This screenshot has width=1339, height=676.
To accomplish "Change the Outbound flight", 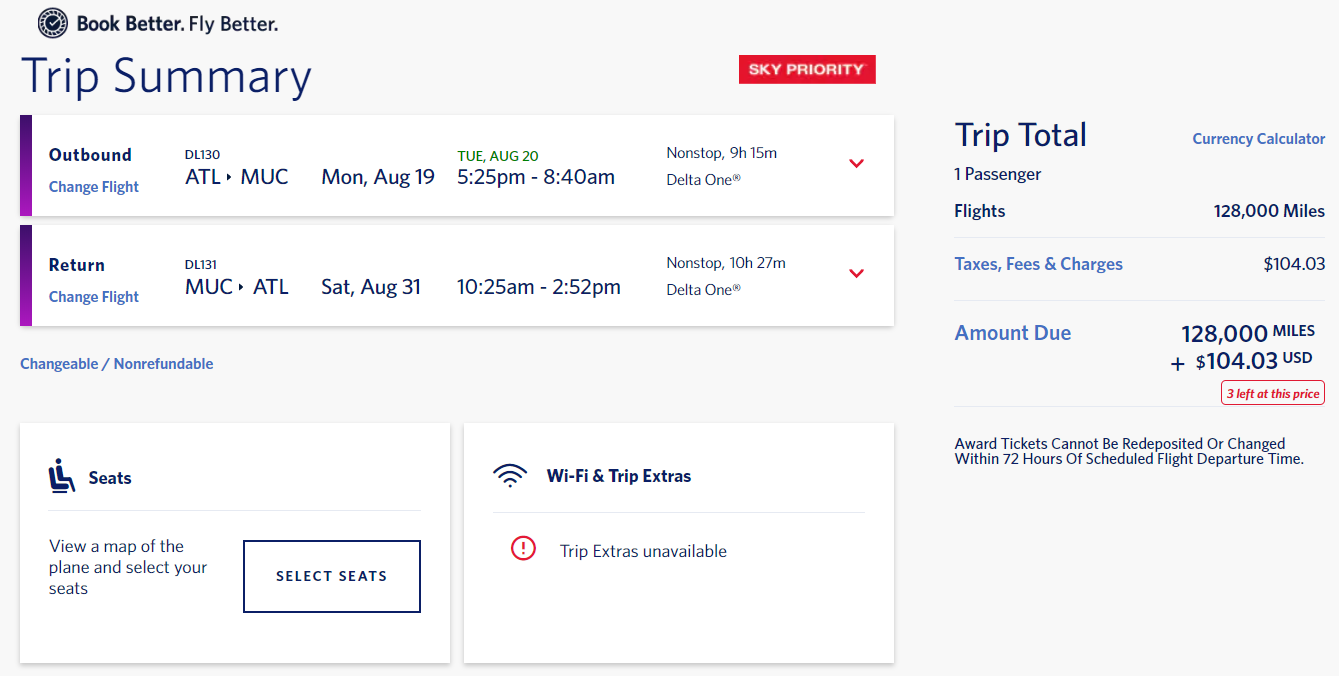I will 94,187.
